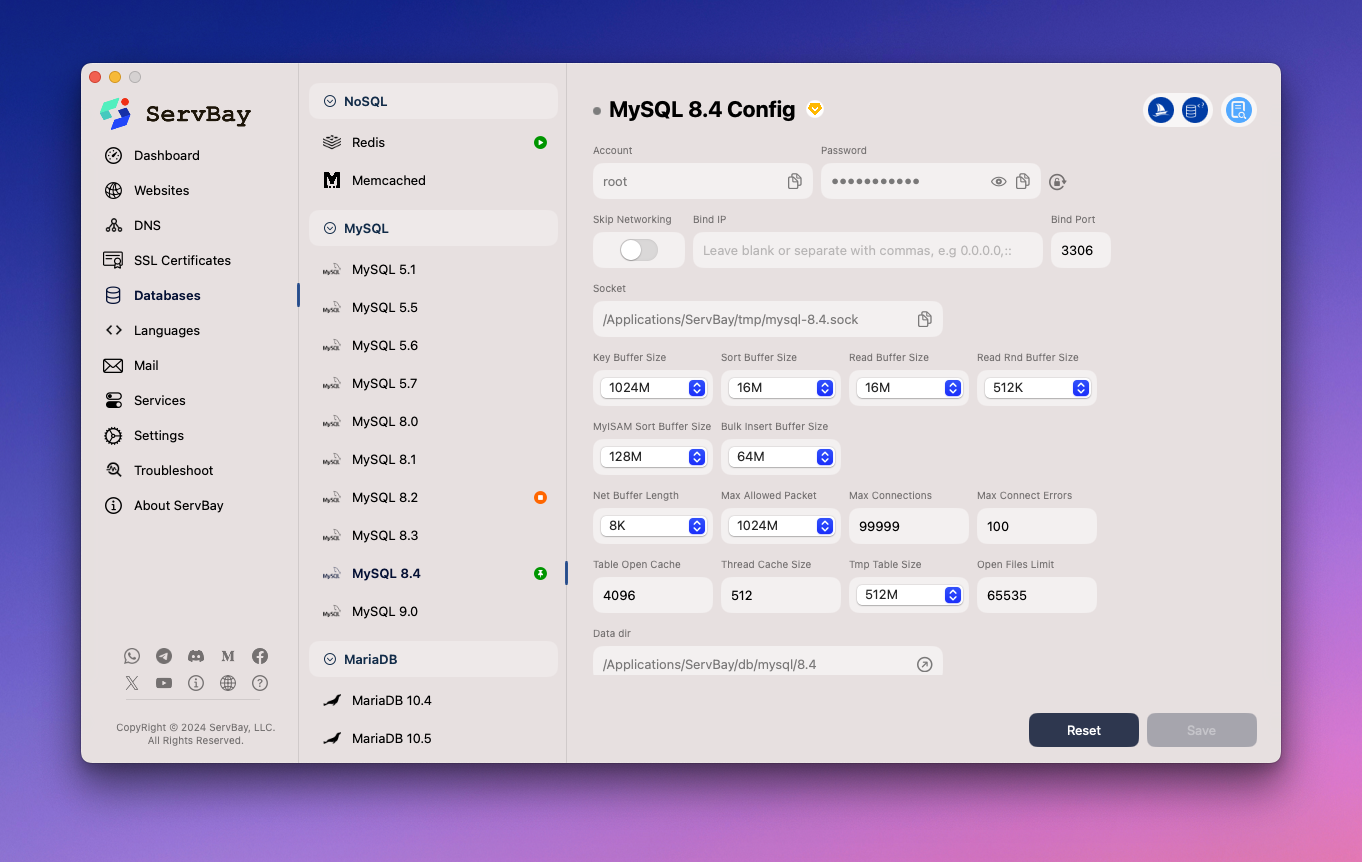Select Redis in the database list

click(433, 142)
